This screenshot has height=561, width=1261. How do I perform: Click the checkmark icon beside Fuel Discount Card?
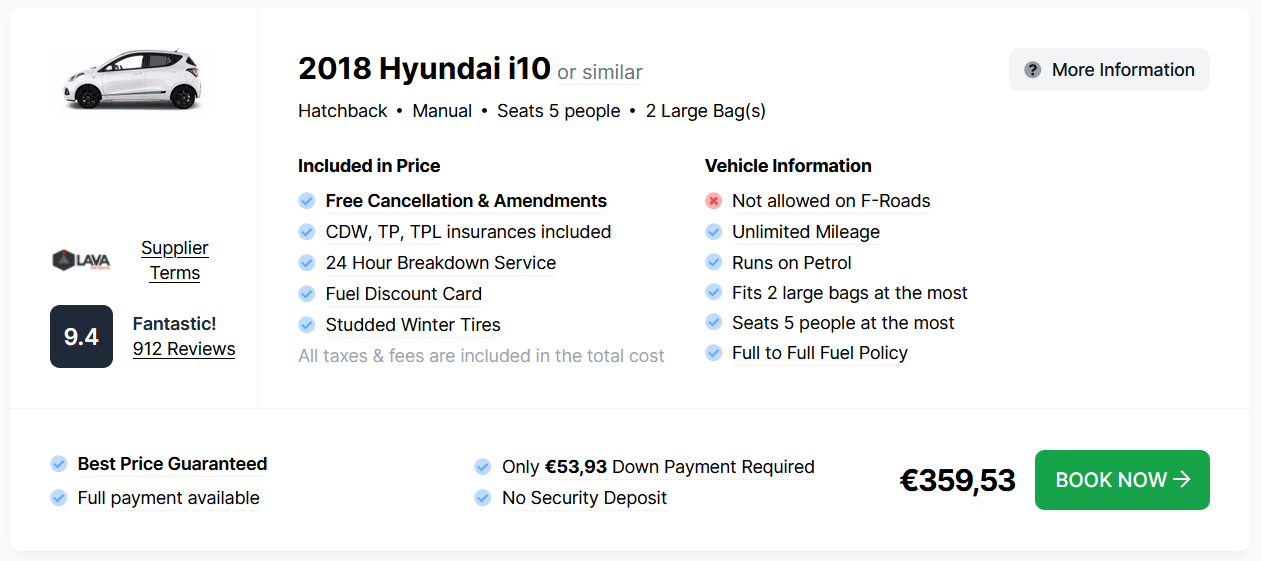[x=307, y=294]
